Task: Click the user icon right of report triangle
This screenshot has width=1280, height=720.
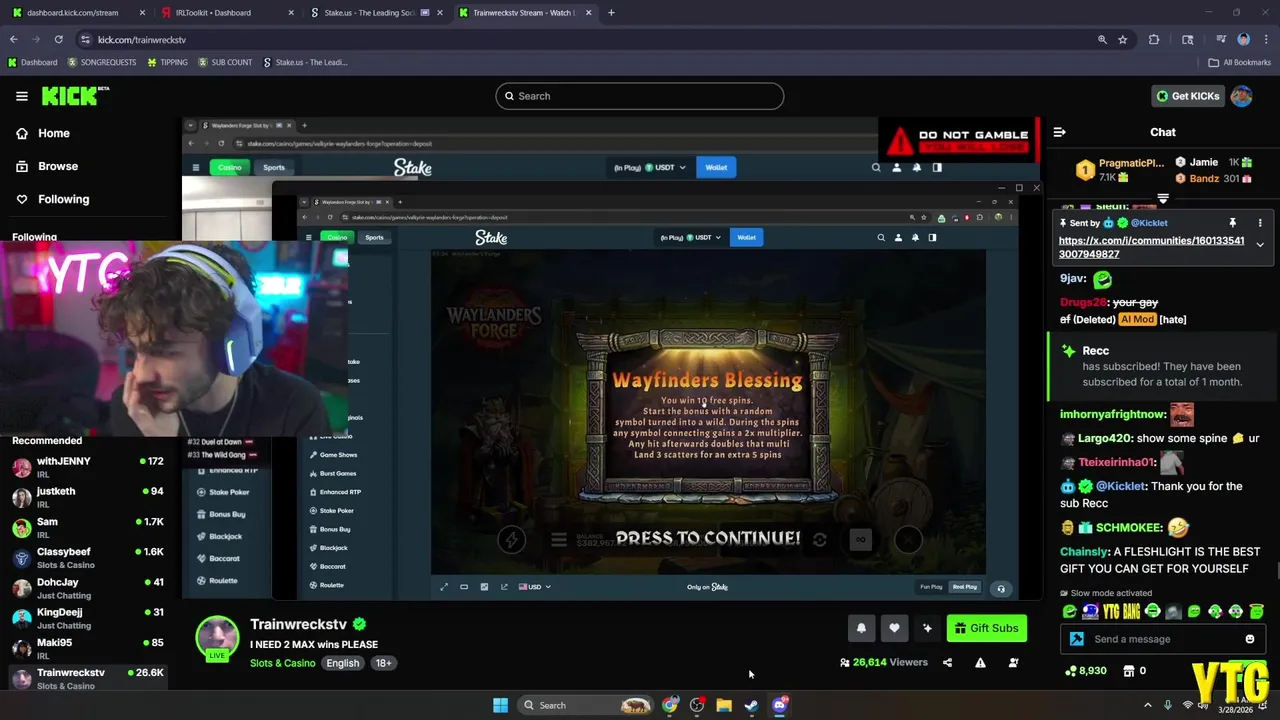Action: (x=1013, y=662)
